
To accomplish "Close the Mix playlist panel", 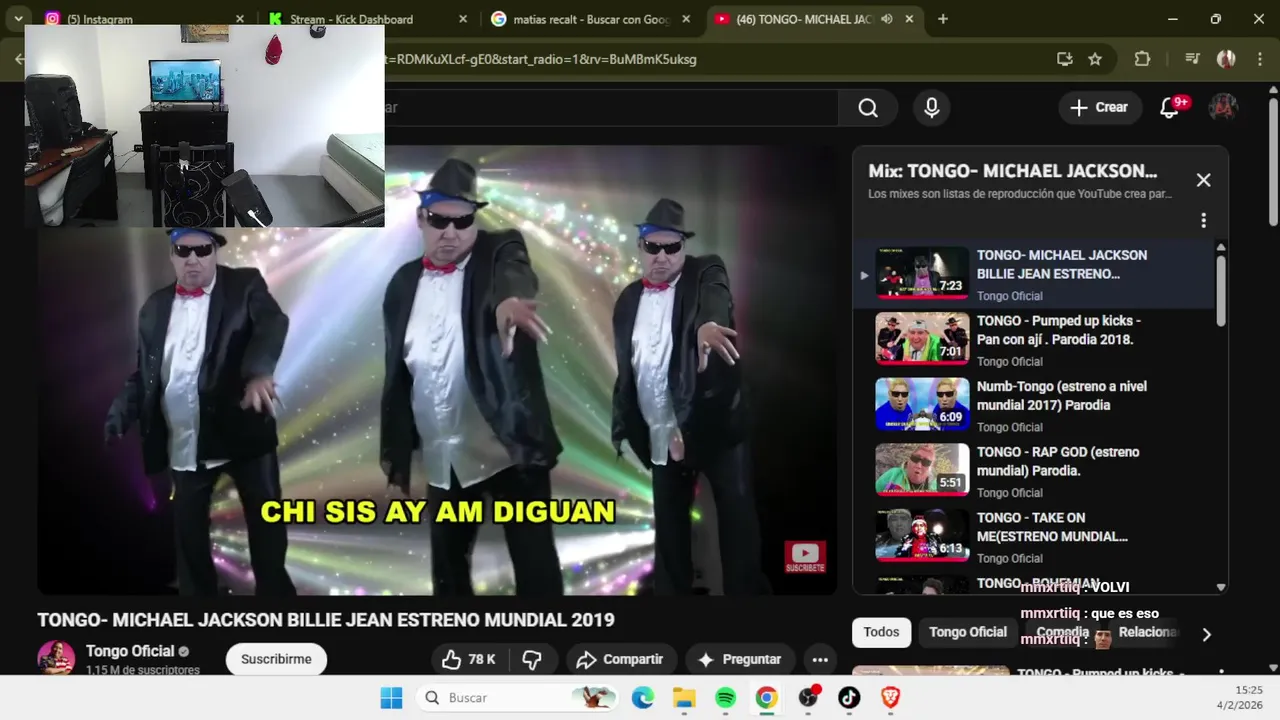I will point(1203,180).
